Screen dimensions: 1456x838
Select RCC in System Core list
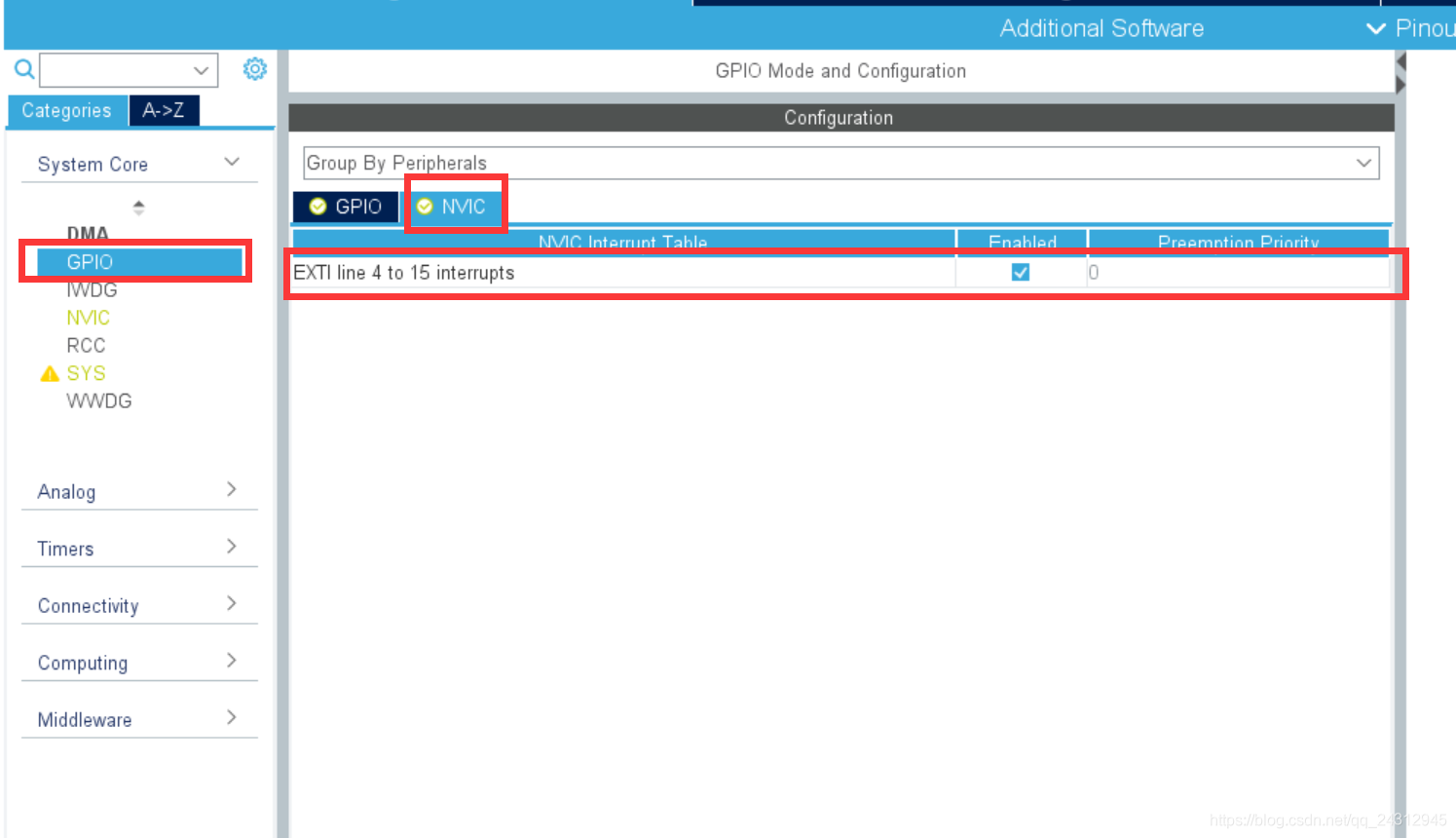86,346
